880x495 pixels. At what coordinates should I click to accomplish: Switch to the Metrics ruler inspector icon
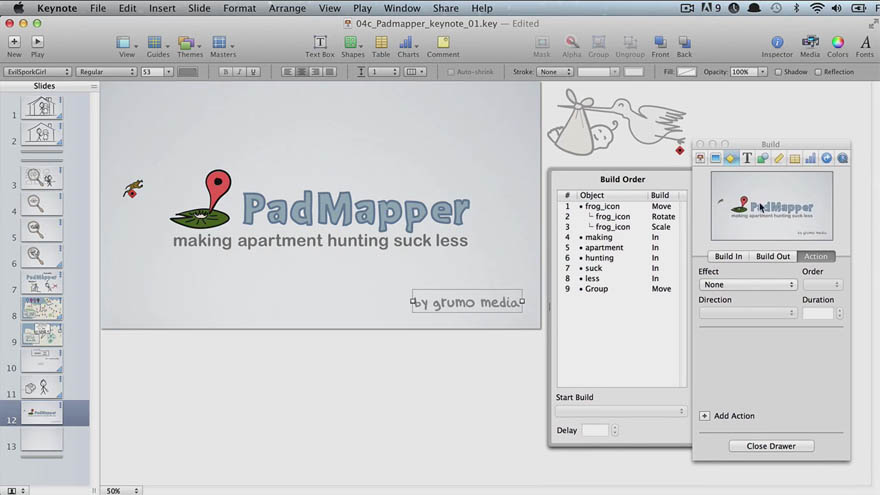(x=779, y=159)
